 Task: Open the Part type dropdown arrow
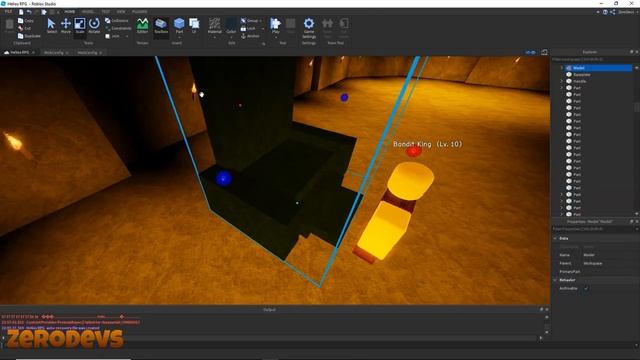click(x=179, y=37)
